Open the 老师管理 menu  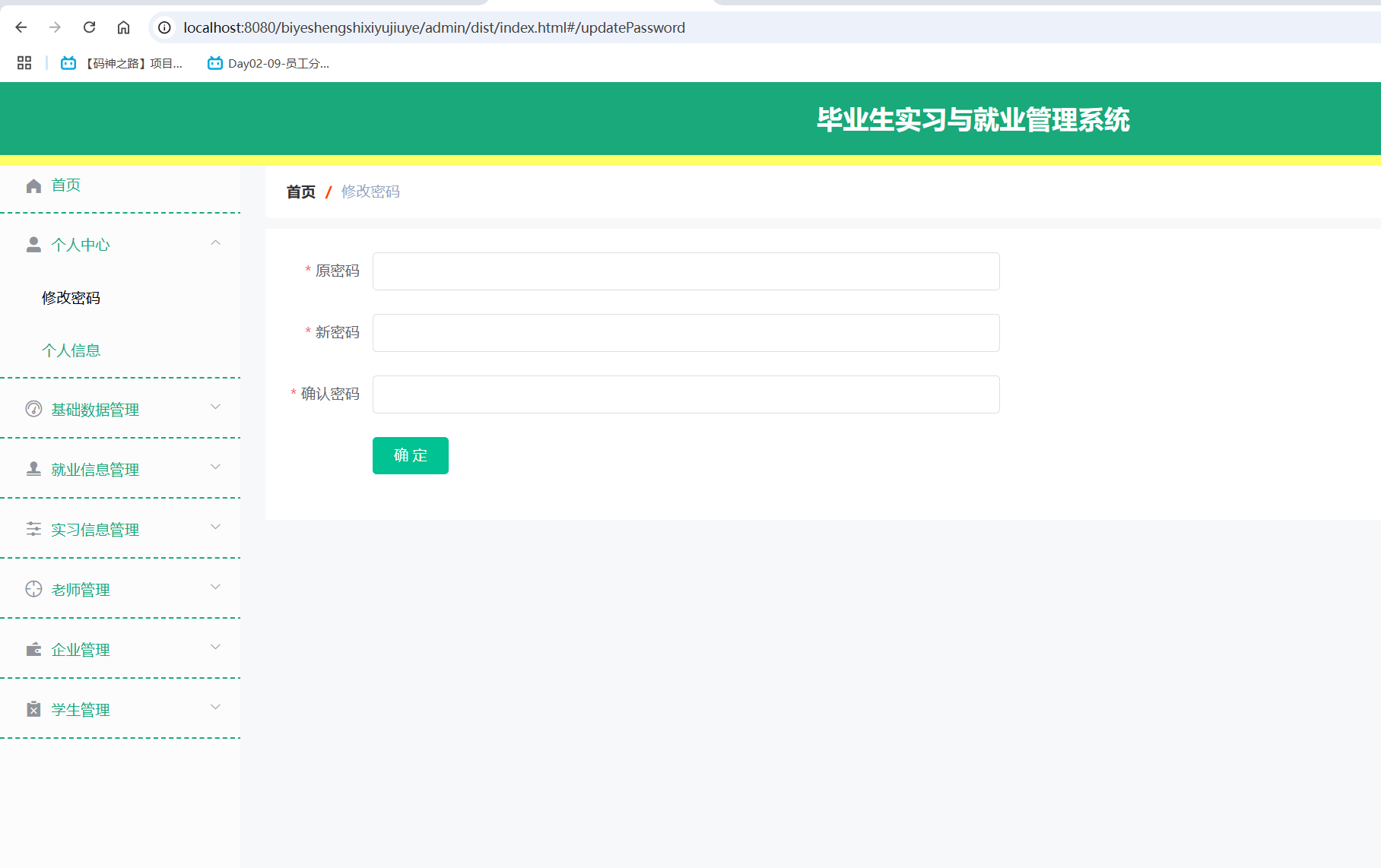[x=120, y=589]
